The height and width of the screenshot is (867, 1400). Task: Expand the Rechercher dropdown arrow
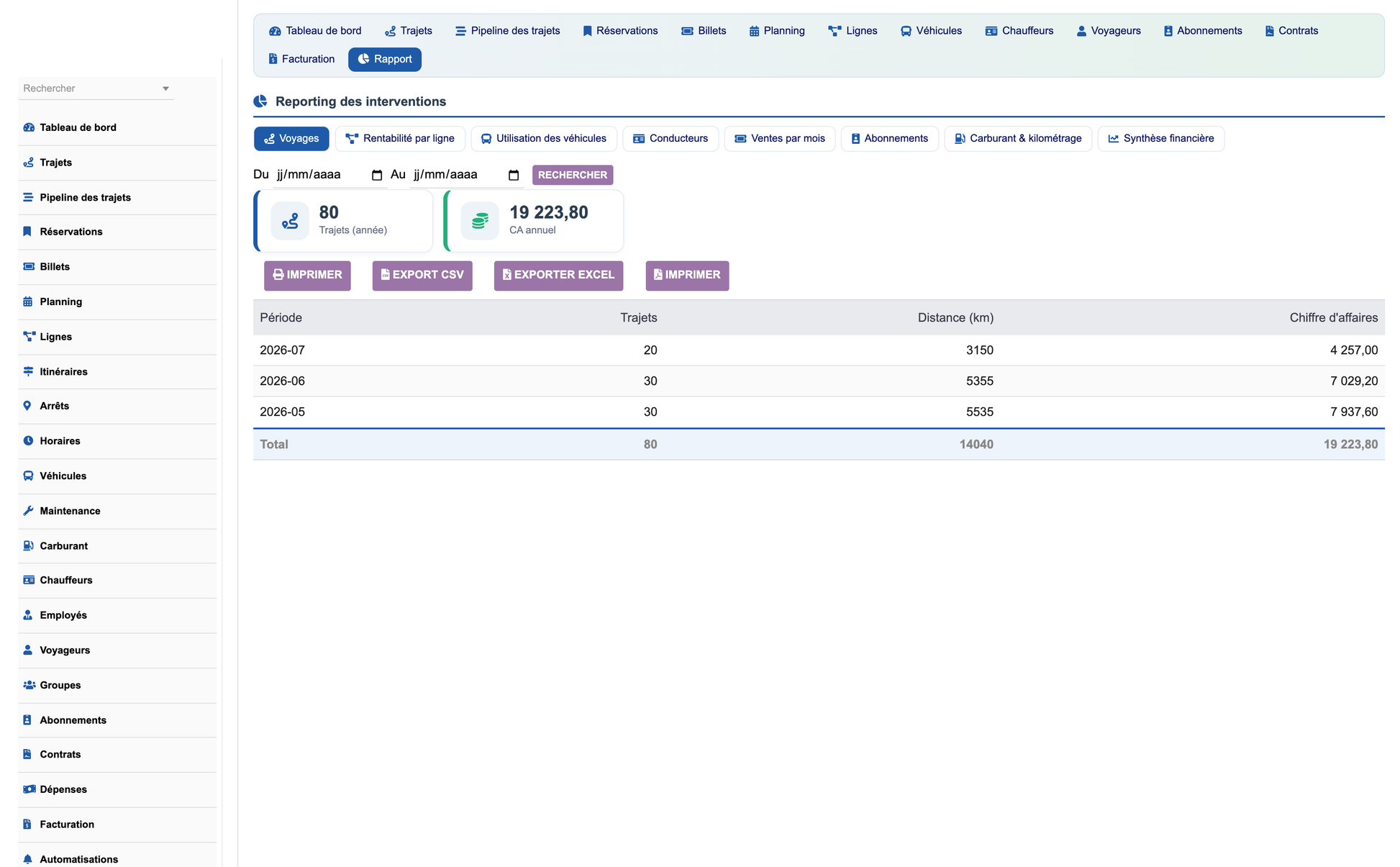click(x=165, y=88)
